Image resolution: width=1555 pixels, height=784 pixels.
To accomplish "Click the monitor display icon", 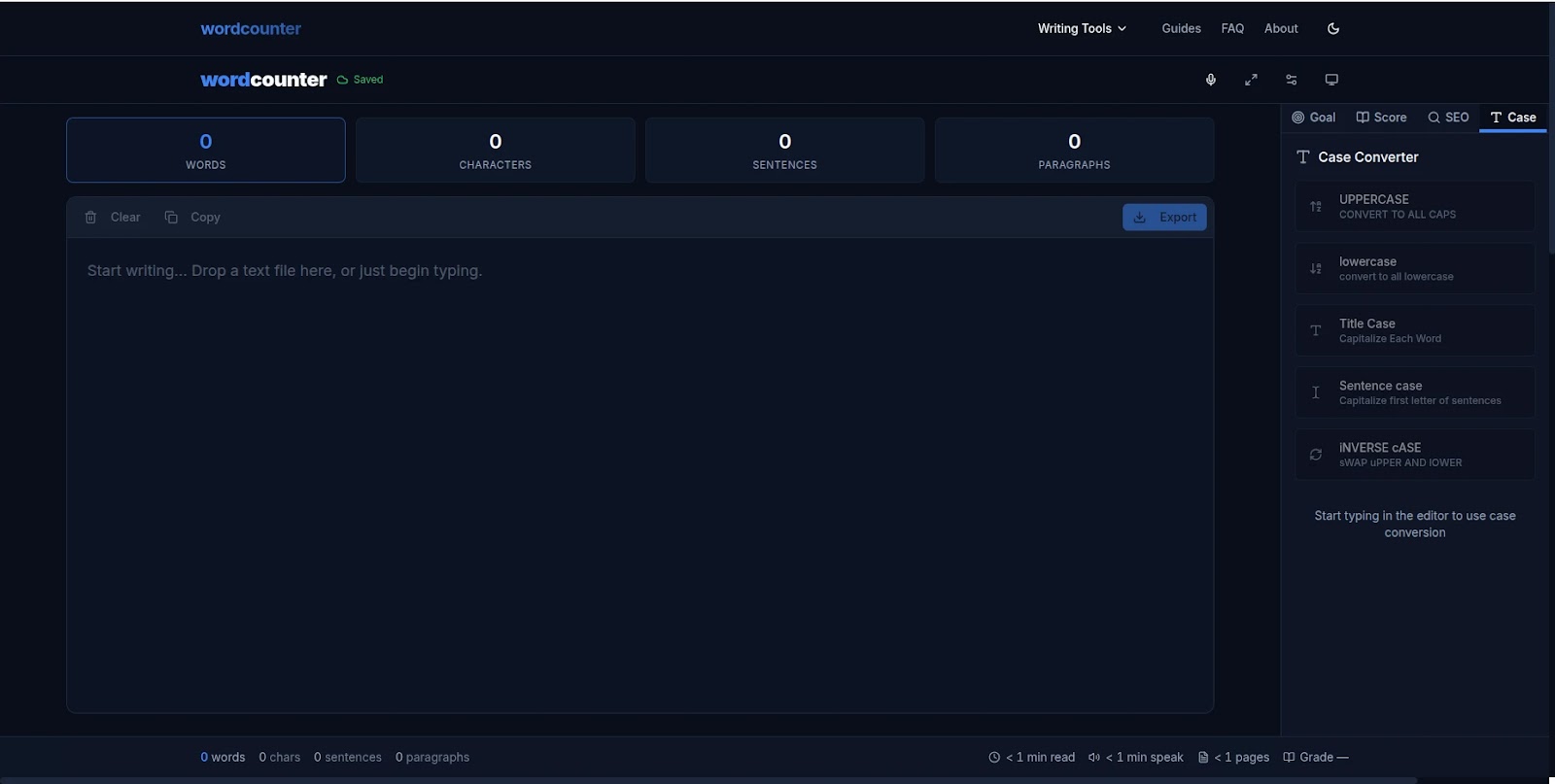I will [x=1331, y=80].
